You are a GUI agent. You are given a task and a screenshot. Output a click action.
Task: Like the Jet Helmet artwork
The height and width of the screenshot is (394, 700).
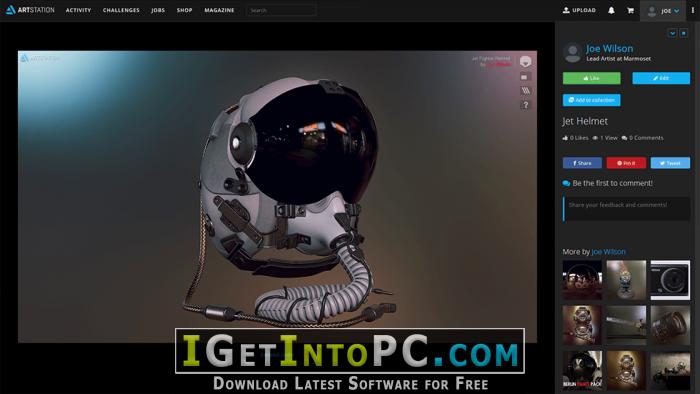point(592,78)
